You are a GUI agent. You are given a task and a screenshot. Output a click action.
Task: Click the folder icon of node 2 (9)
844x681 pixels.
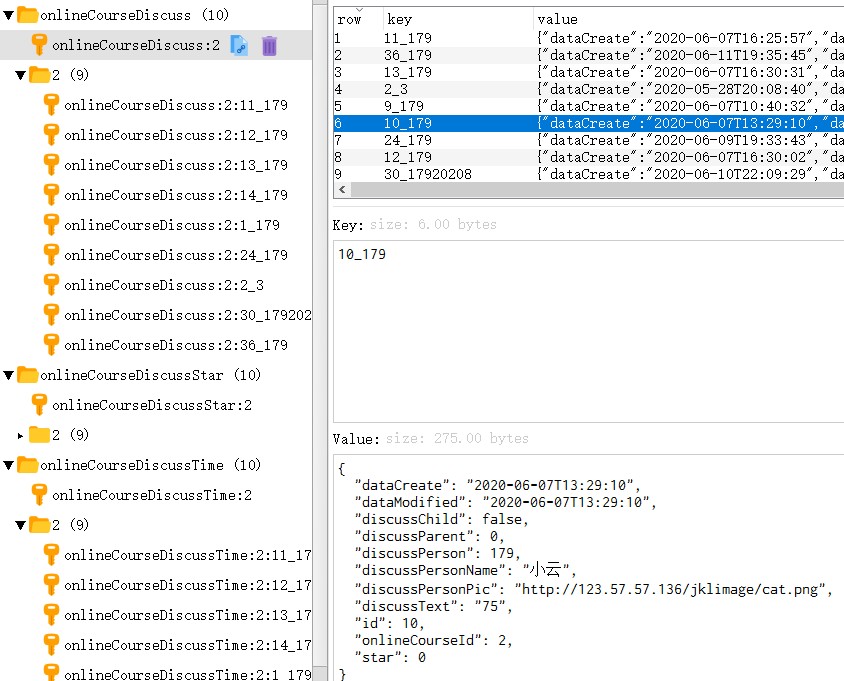(37, 75)
